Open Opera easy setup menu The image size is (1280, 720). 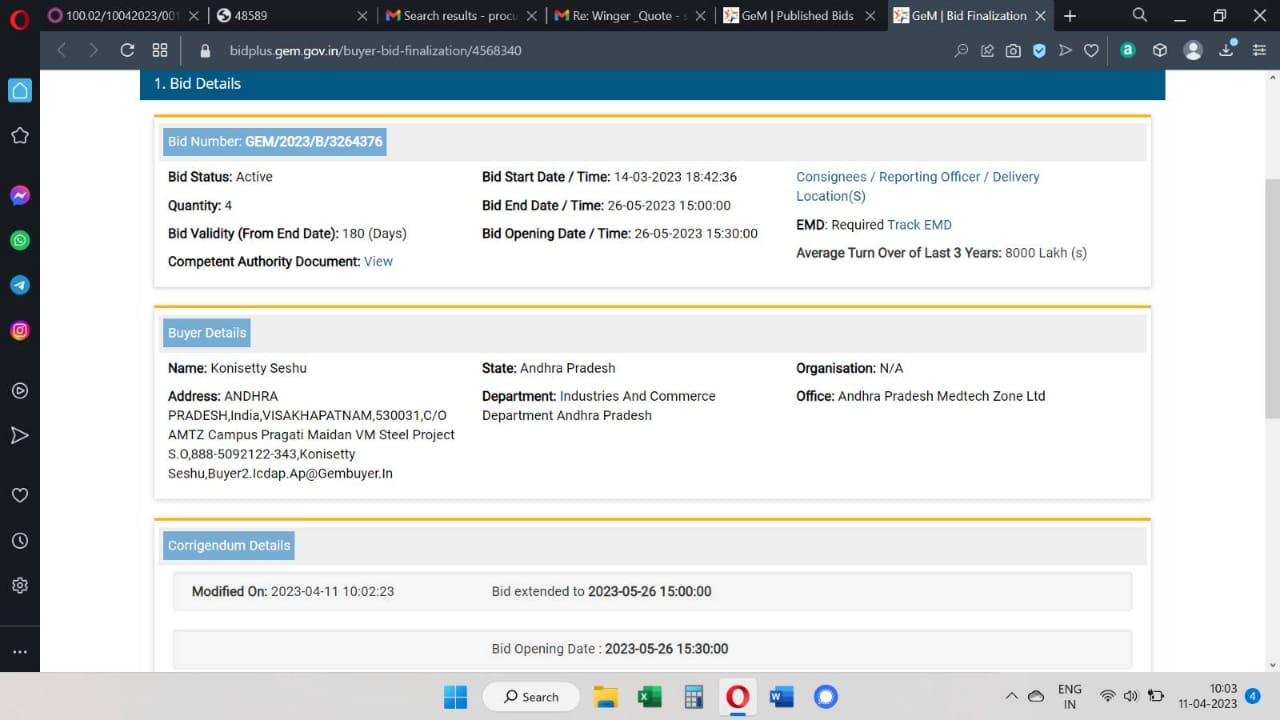1259,50
